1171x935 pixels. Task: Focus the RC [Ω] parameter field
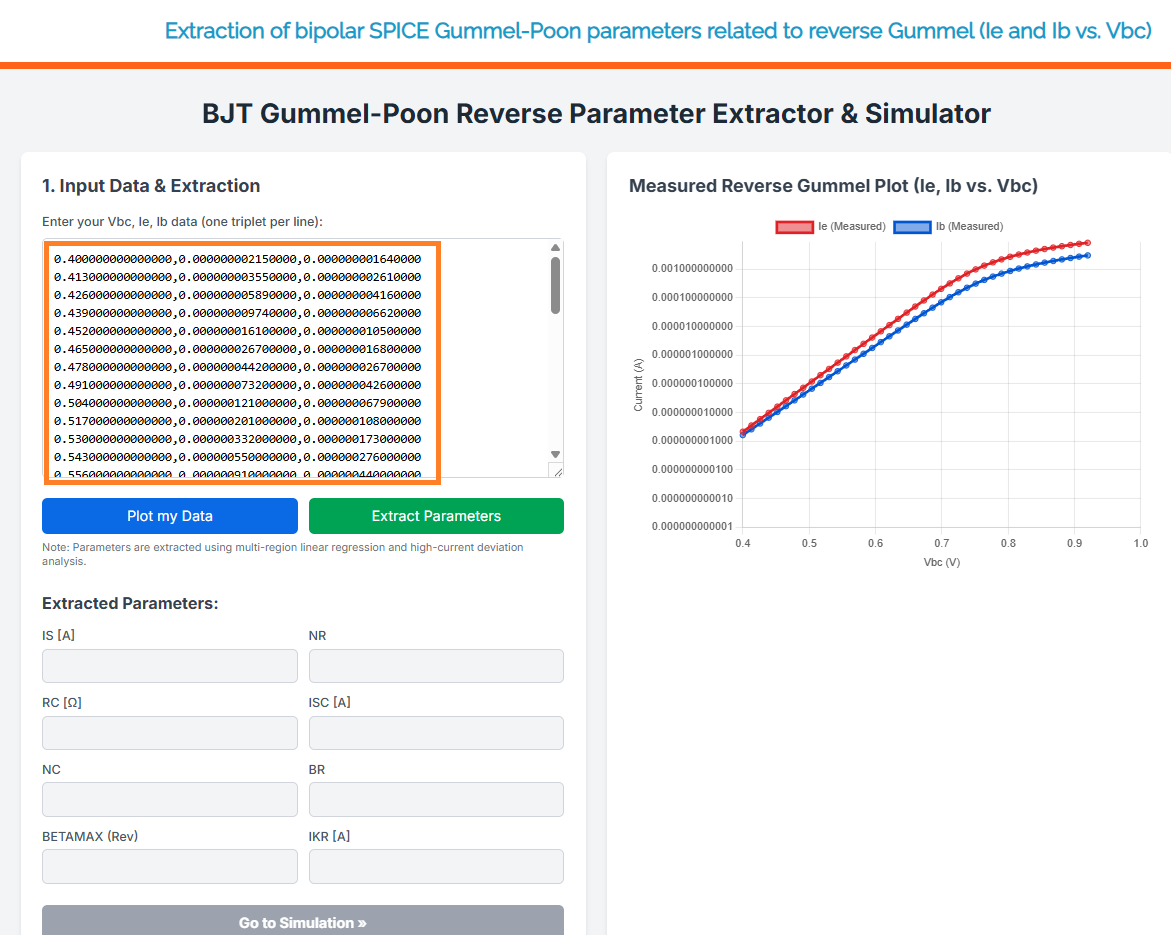(x=169, y=733)
